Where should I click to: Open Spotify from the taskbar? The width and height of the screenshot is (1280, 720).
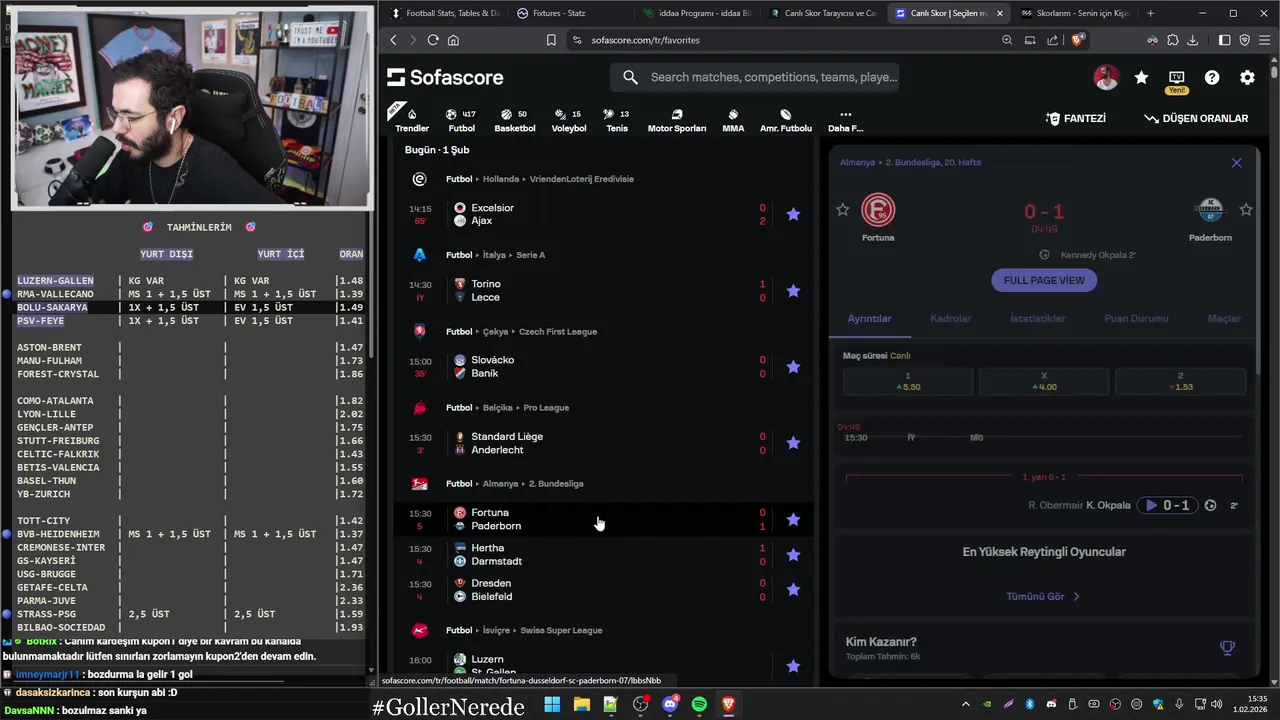[699, 704]
